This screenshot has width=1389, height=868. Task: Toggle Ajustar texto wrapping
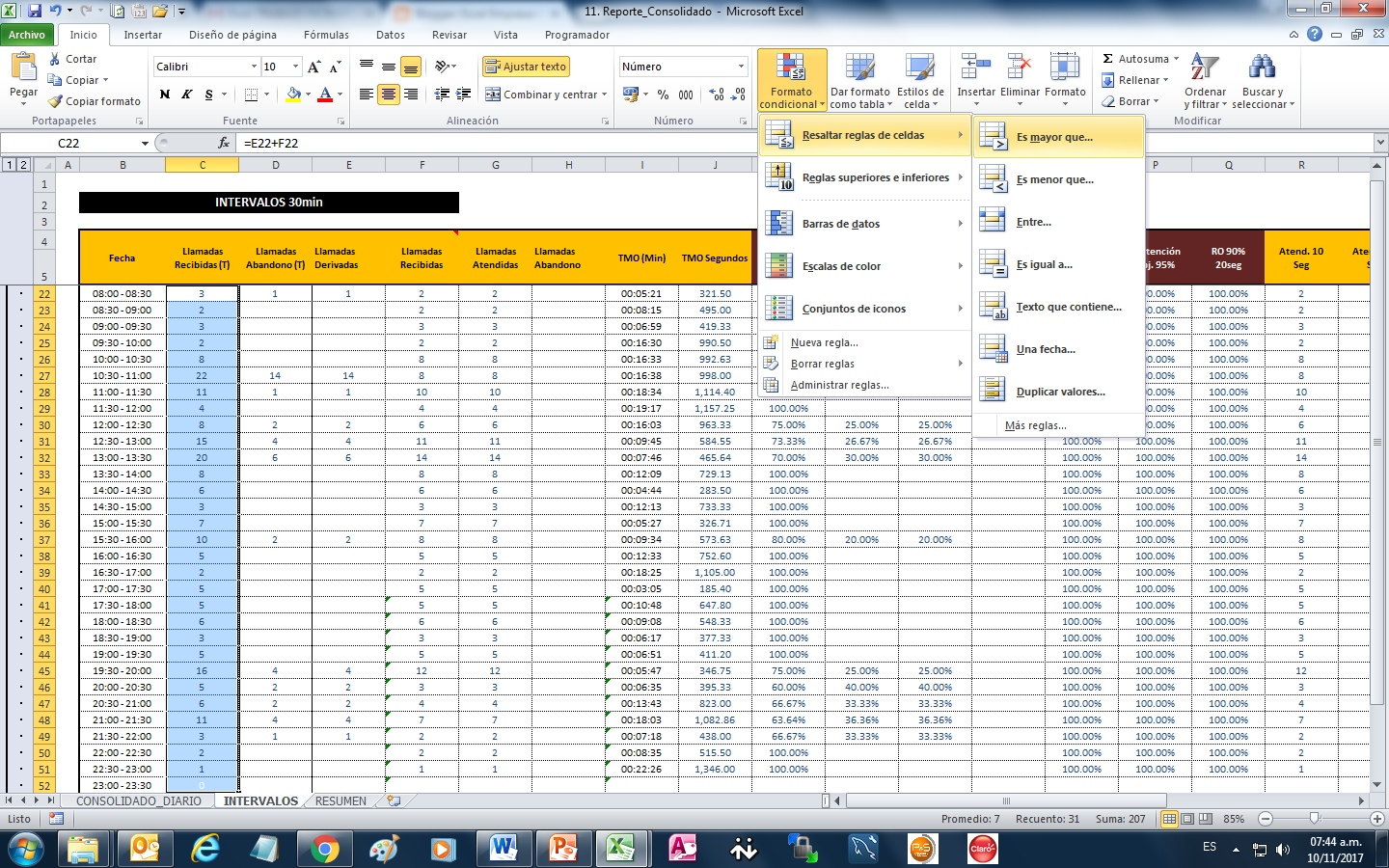point(526,67)
